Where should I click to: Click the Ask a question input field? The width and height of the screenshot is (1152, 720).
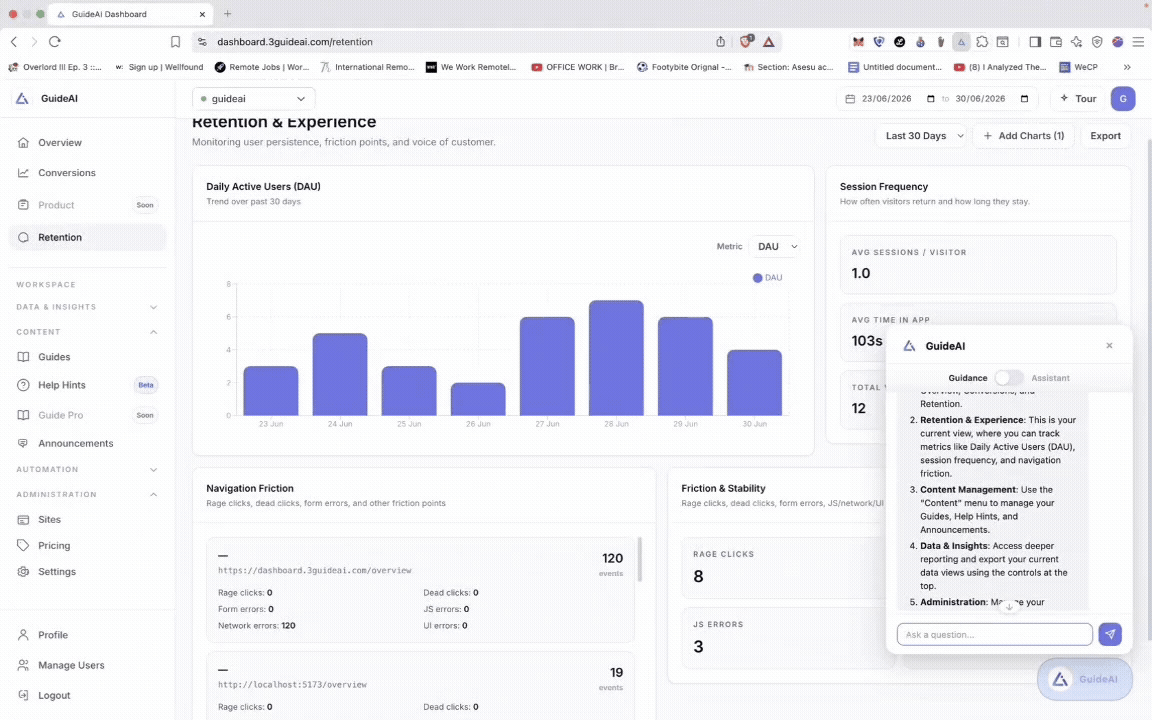994,634
